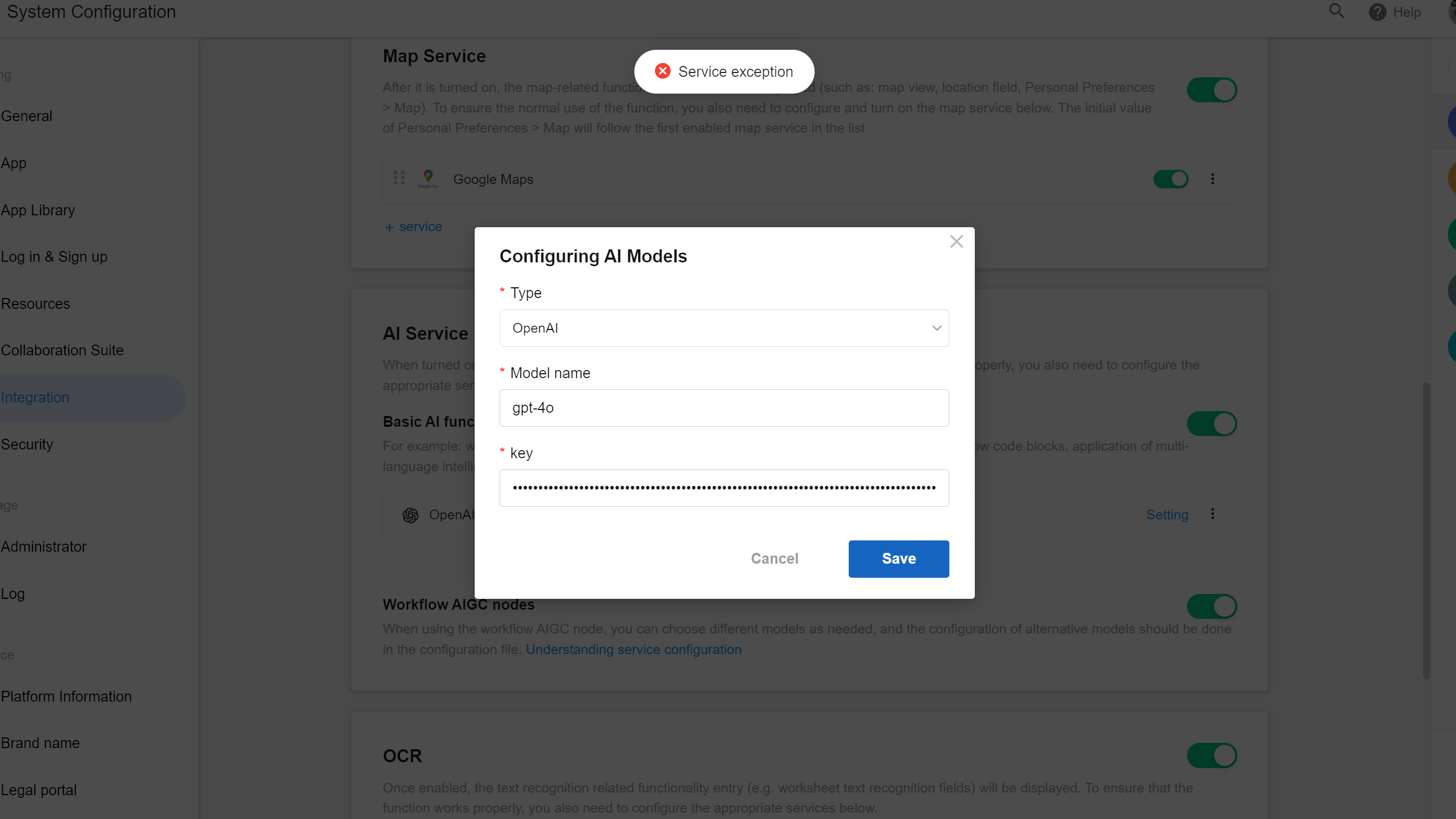Viewport: 1456px width, 819px height.
Task: Disable the Google Maps service toggle
Action: click(1171, 179)
